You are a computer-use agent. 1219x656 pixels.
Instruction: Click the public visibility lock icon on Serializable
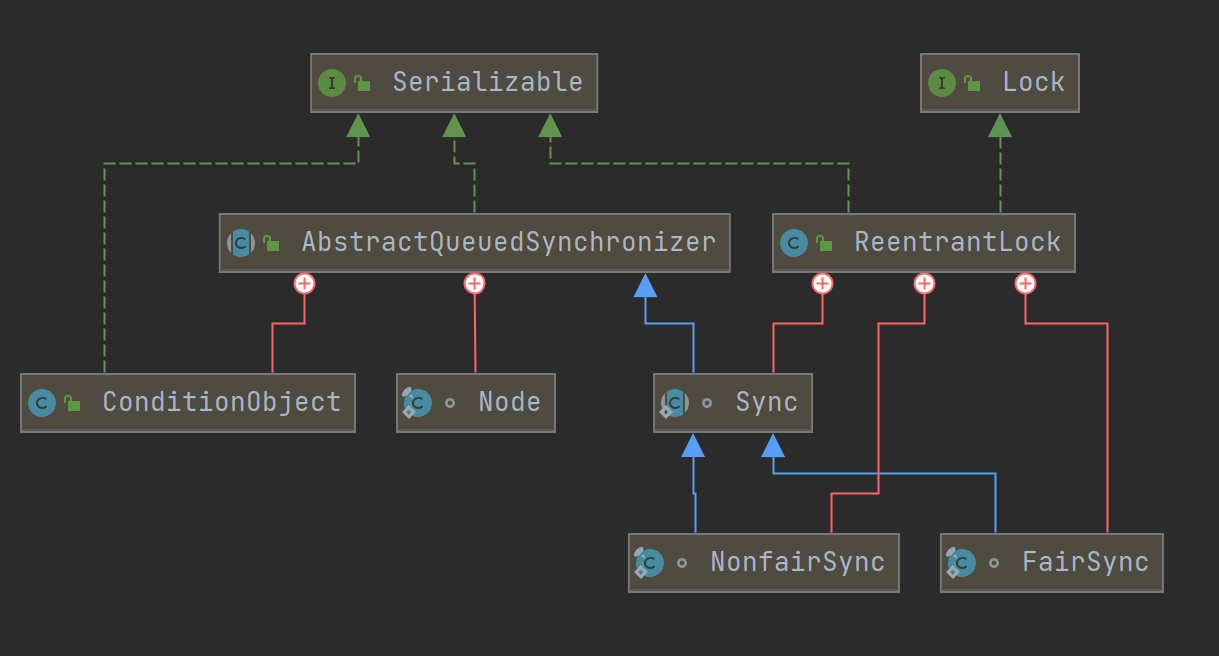coord(363,84)
